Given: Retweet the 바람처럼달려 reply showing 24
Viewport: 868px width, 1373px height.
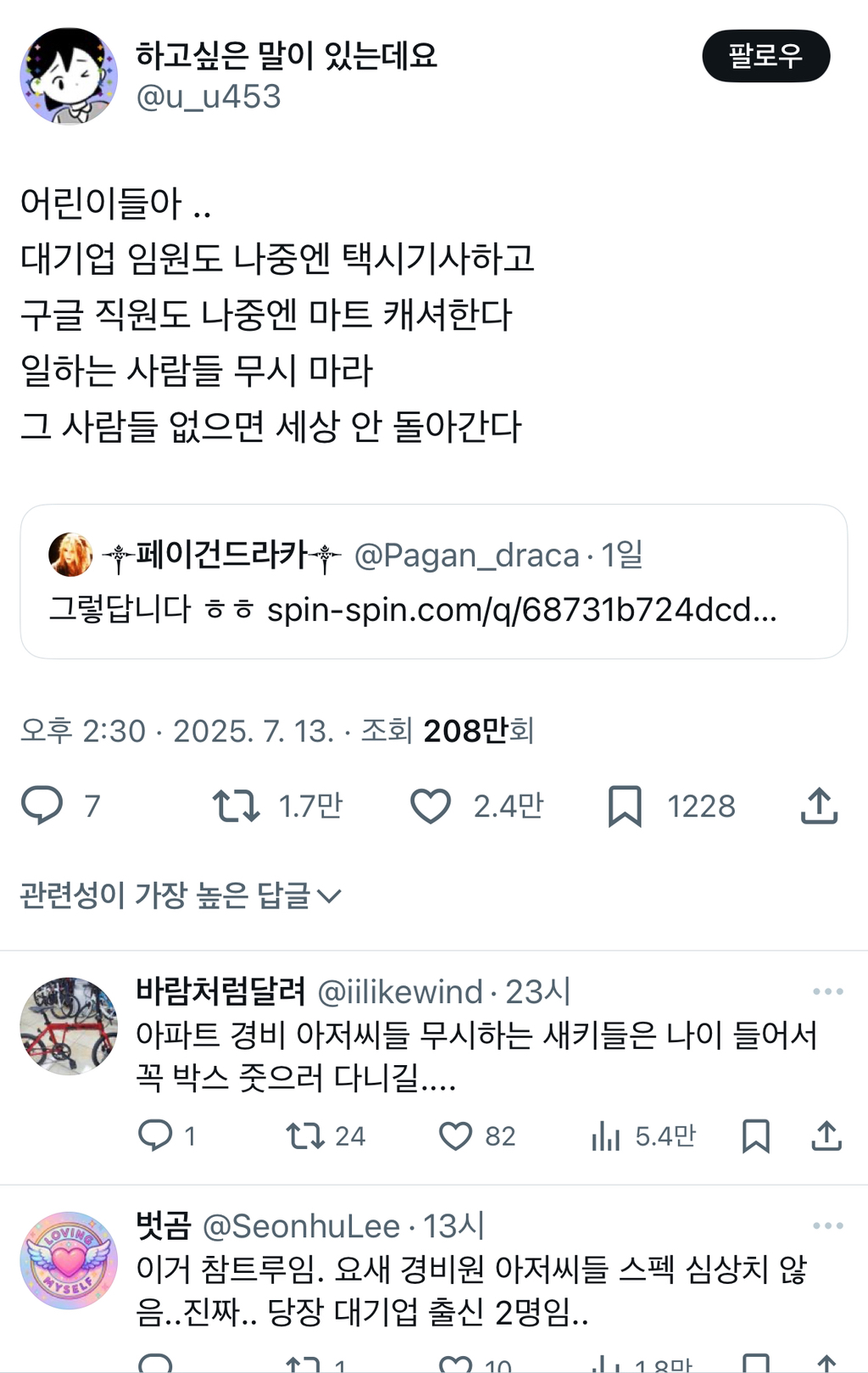Looking at the screenshot, I should [305, 1136].
